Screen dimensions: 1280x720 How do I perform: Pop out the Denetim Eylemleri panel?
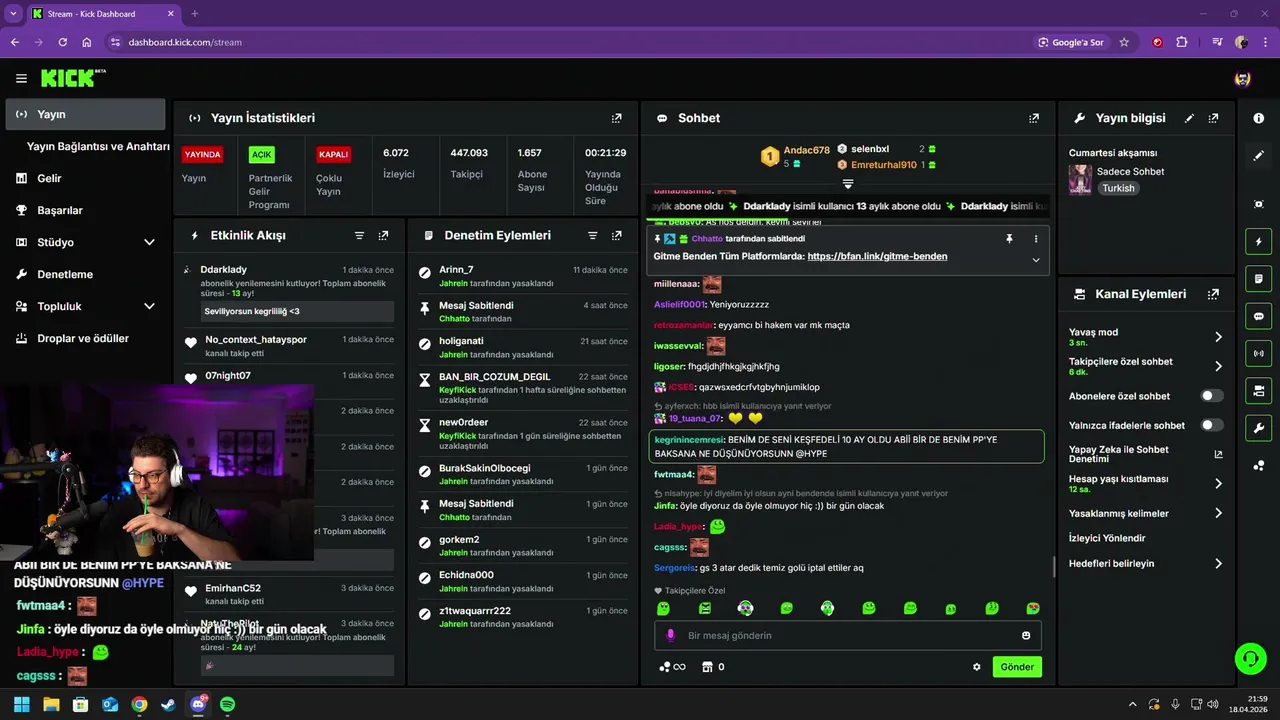617,236
